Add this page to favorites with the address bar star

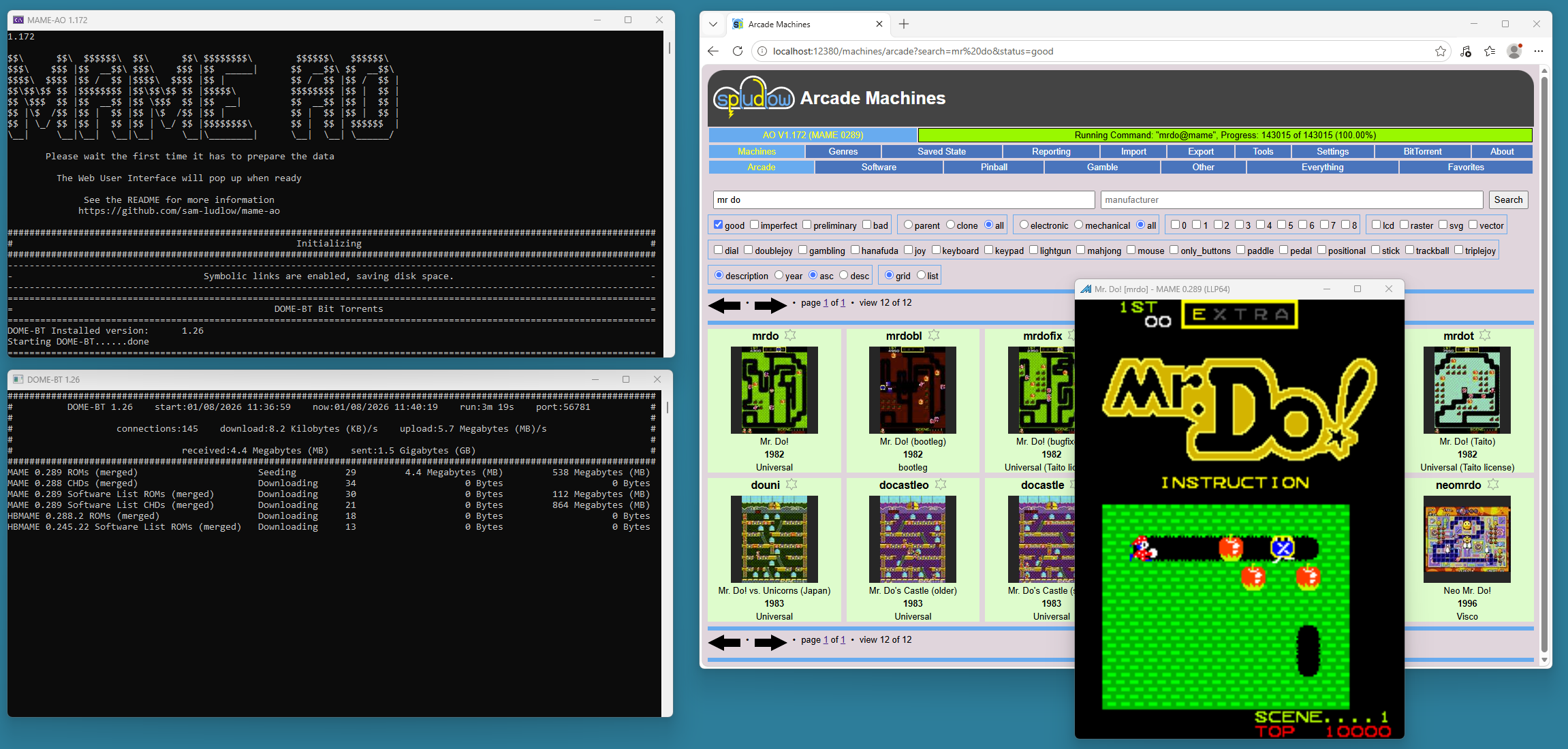point(1440,51)
